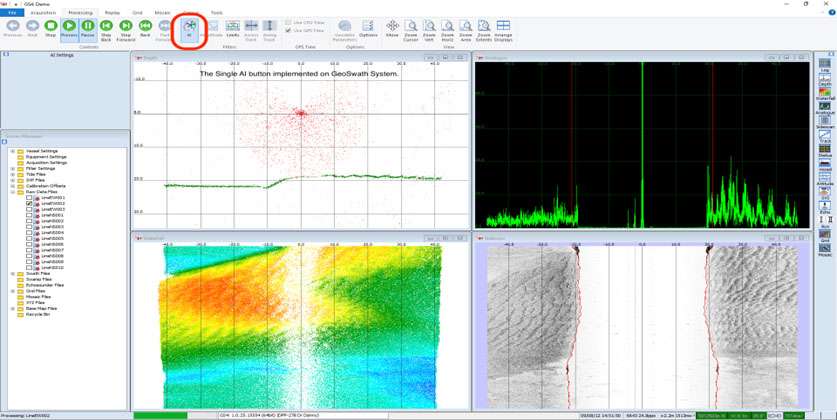This screenshot has width=837, height=420.
Task: Switch to the Processing ribbon tab
Action: pos(81,12)
